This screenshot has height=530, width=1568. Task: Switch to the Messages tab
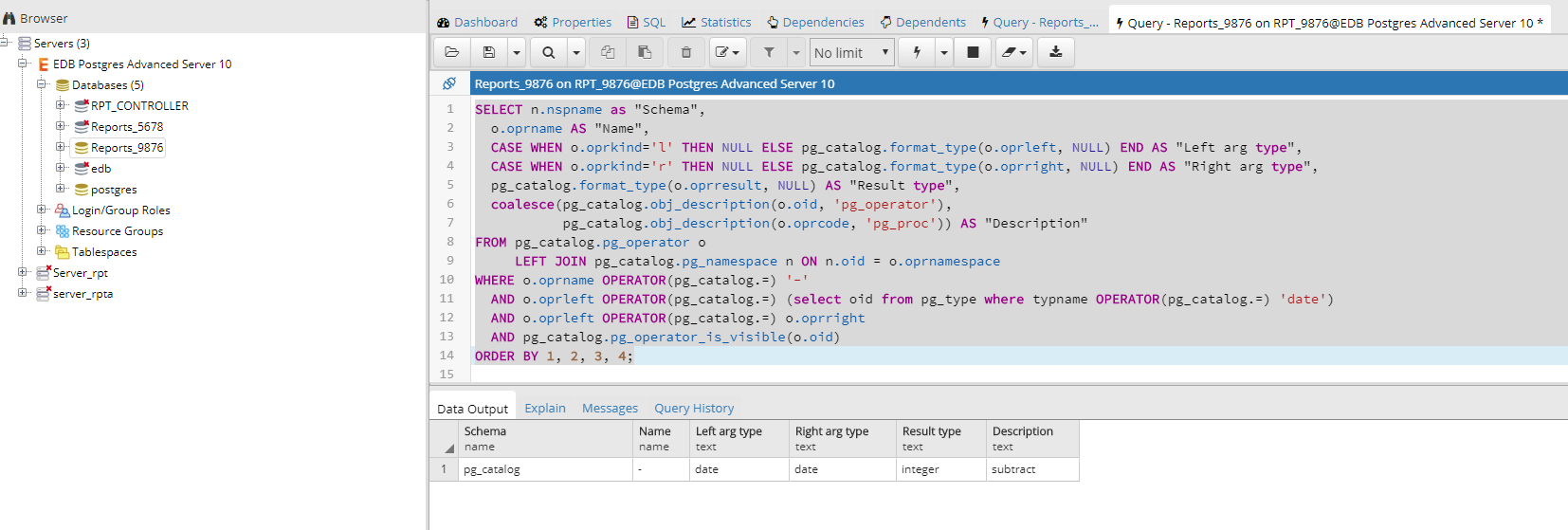[610, 408]
